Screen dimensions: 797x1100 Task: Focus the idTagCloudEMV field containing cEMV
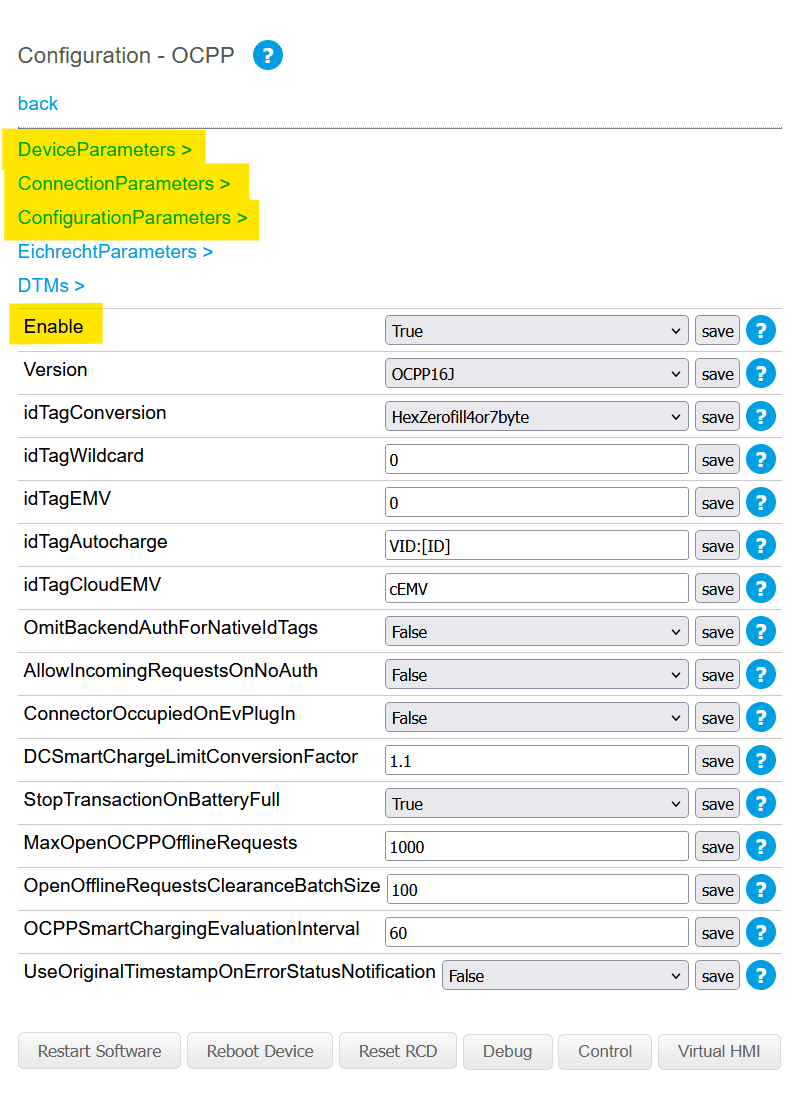click(537, 589)
